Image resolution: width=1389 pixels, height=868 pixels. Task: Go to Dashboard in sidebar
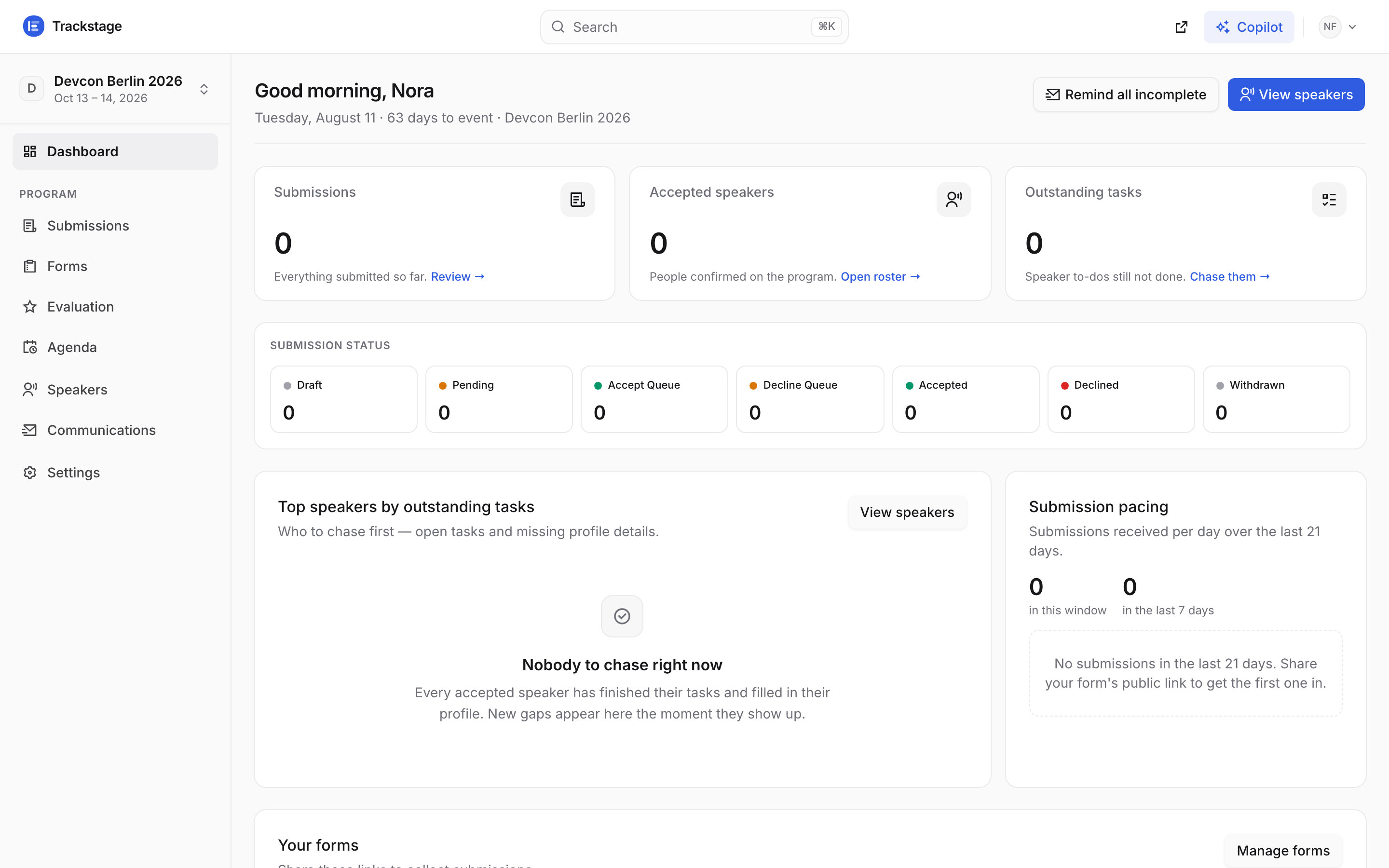tap(115, 151)
